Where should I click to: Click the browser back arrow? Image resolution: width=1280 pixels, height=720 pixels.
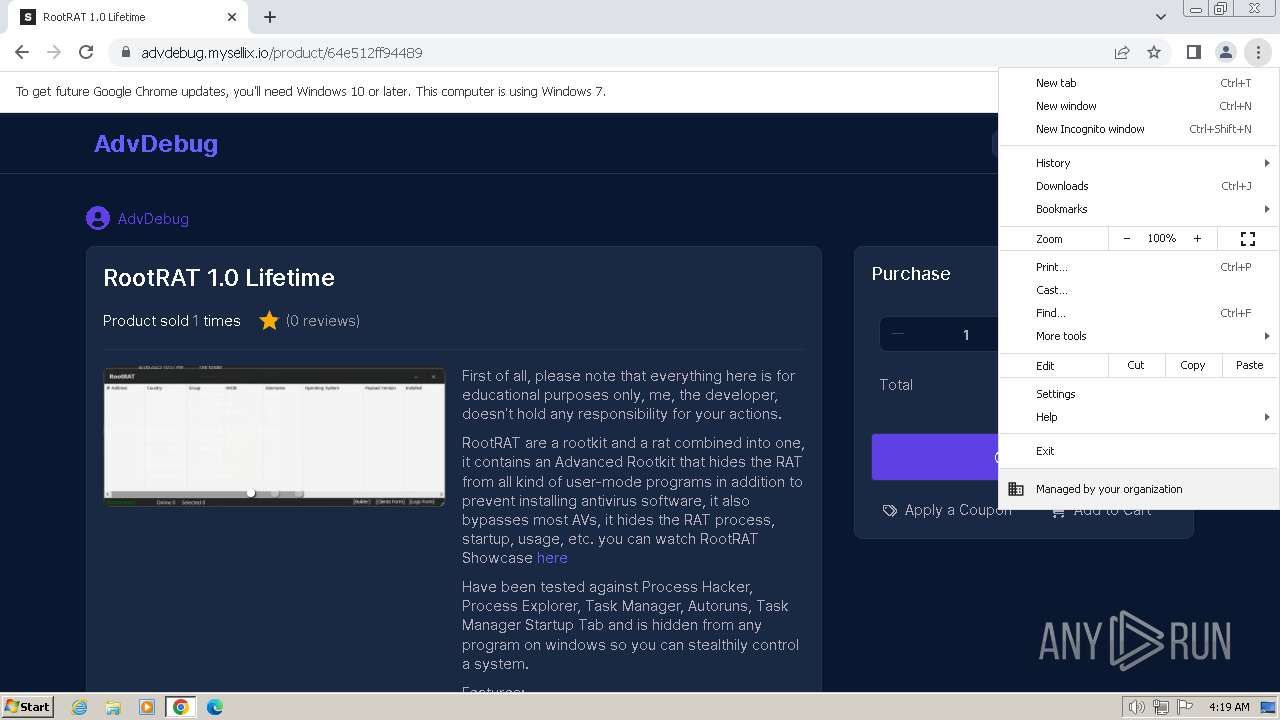[x=22, y=52]
